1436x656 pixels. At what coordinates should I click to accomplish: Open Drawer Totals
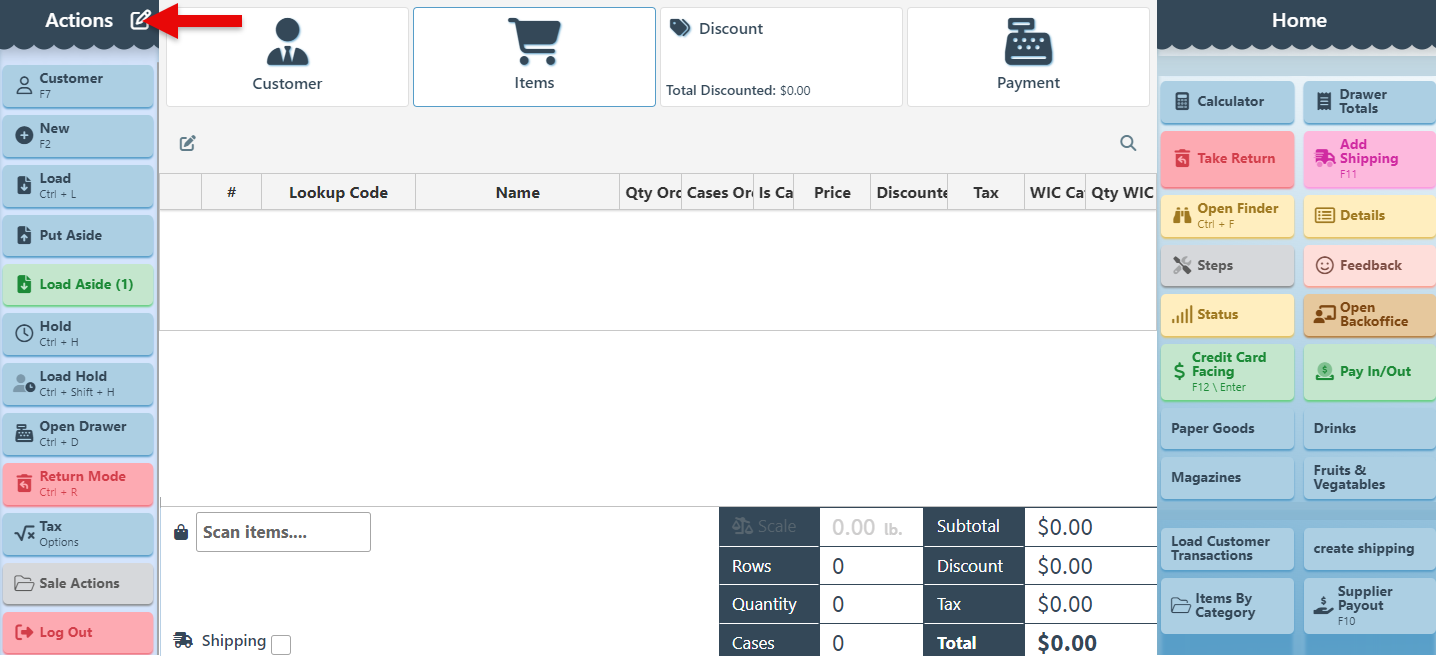1369,102
